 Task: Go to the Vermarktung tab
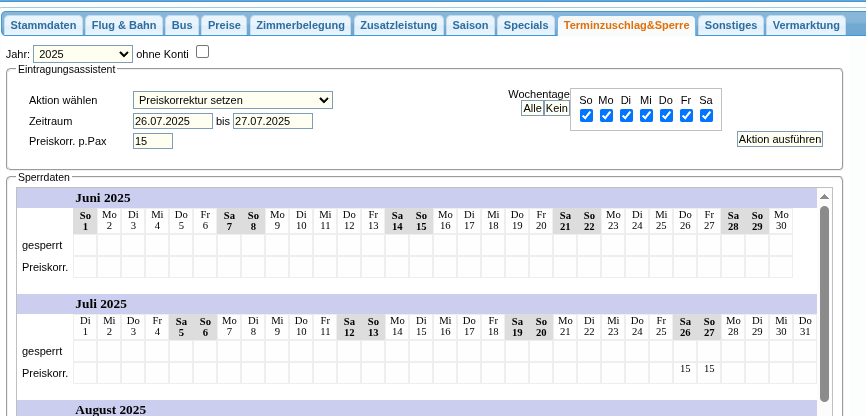805,25
